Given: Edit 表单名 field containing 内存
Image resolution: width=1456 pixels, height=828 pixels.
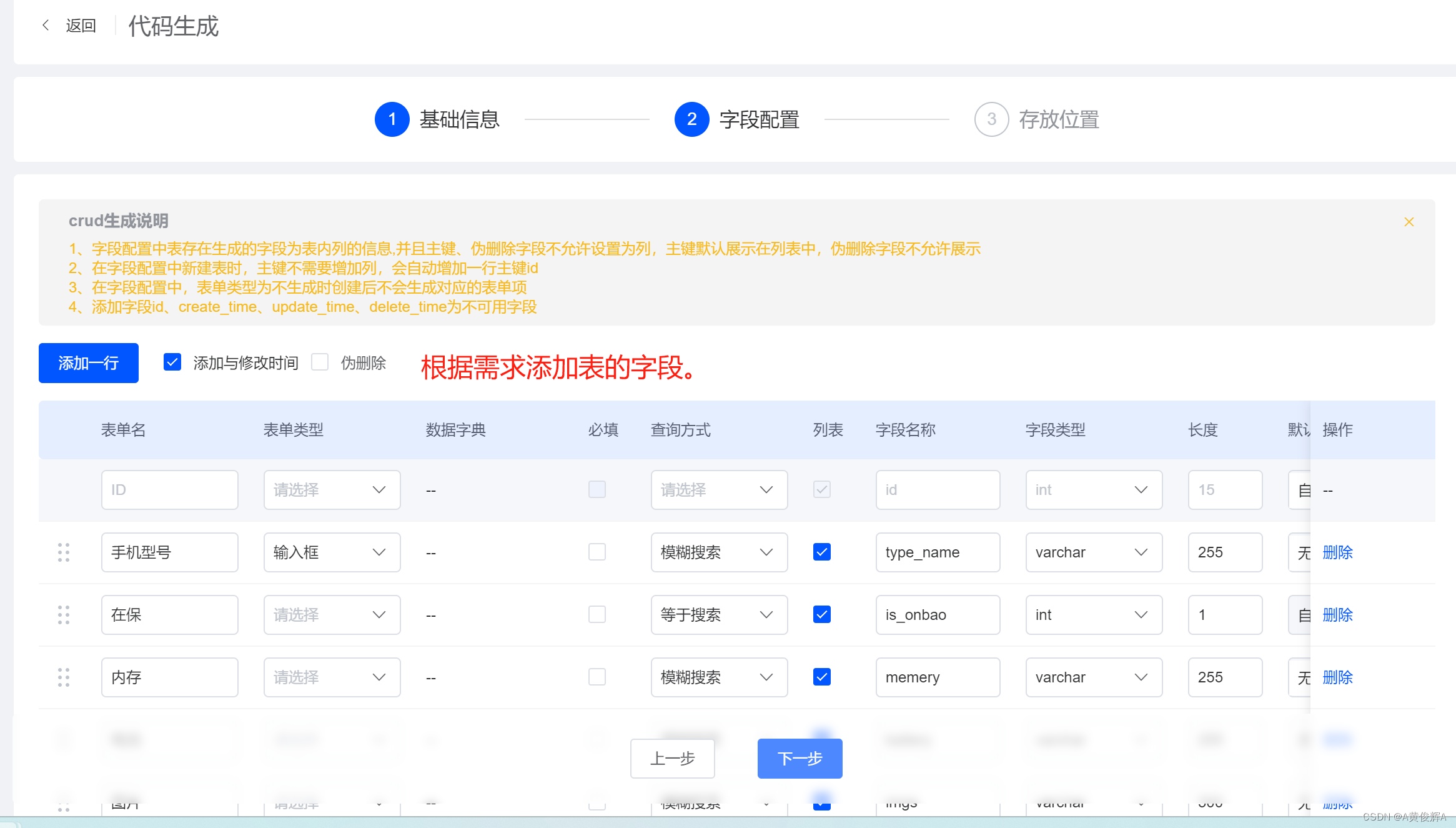Looking at the screenshot, I should pyautogui.click(x=169, y=677).
